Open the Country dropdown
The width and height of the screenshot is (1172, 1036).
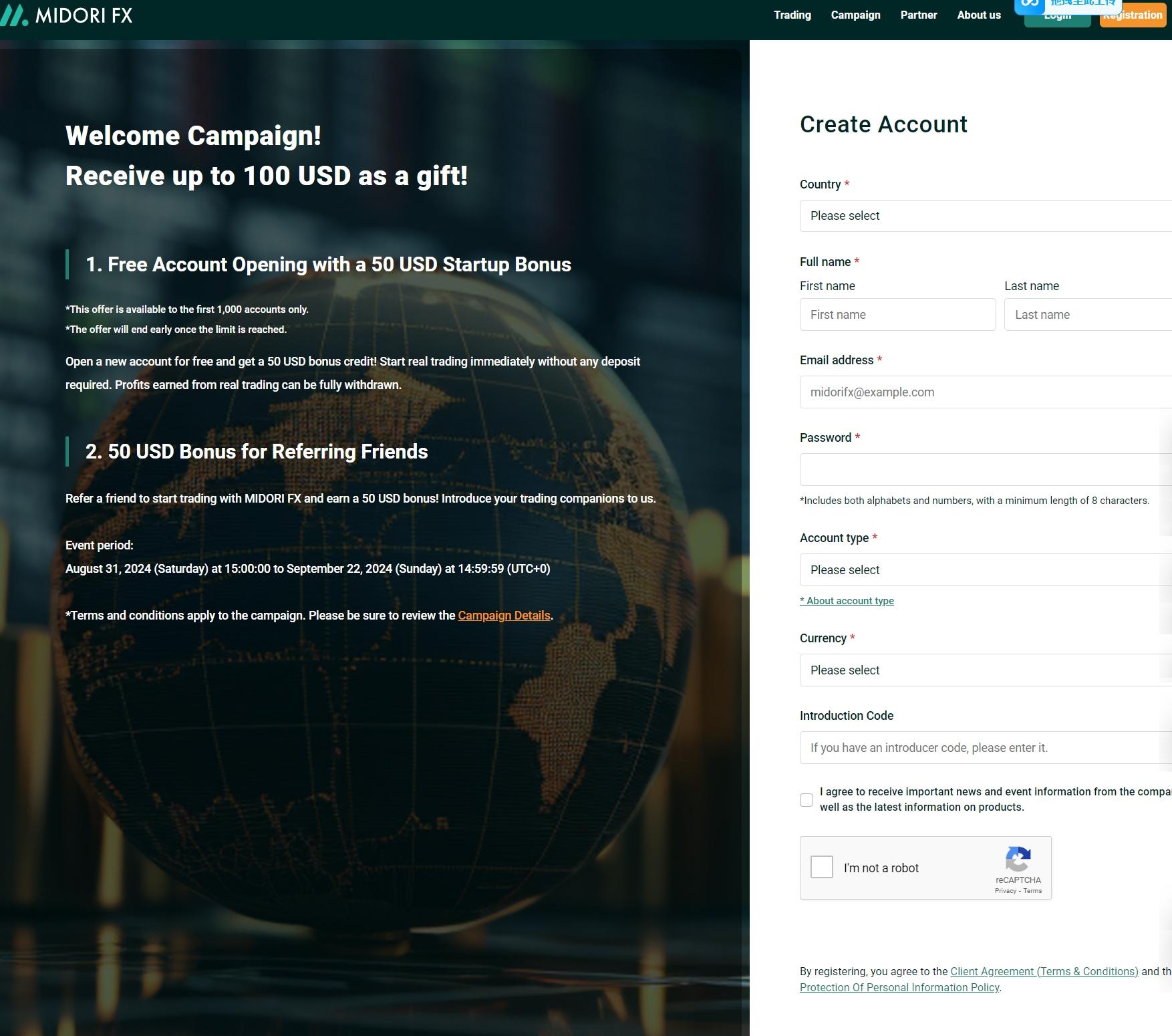click(x=986, y=216)
